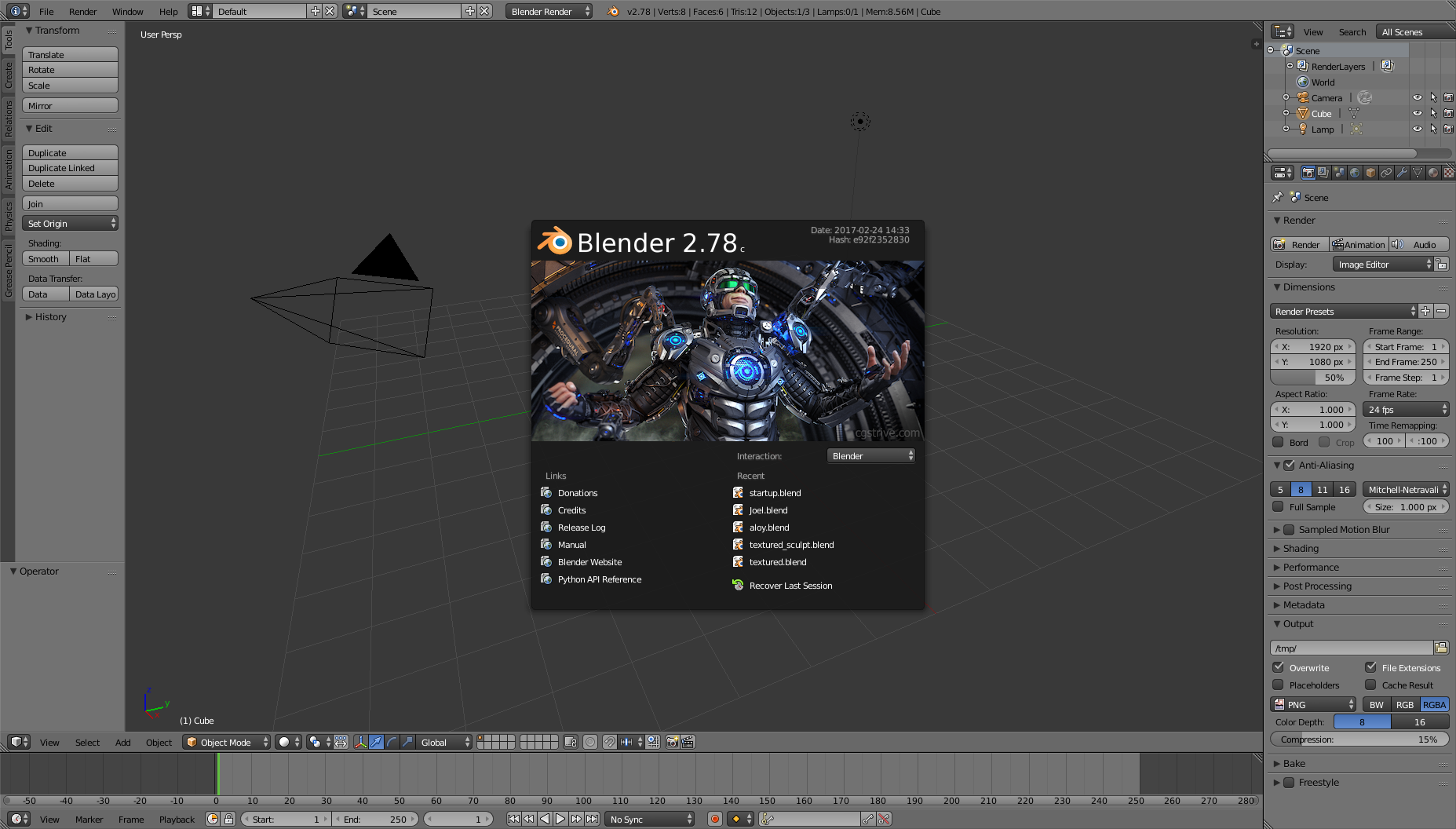Click the OpenGL render image camera icon
Screen dimensions: 1456x829
click(x=672, y=742)
